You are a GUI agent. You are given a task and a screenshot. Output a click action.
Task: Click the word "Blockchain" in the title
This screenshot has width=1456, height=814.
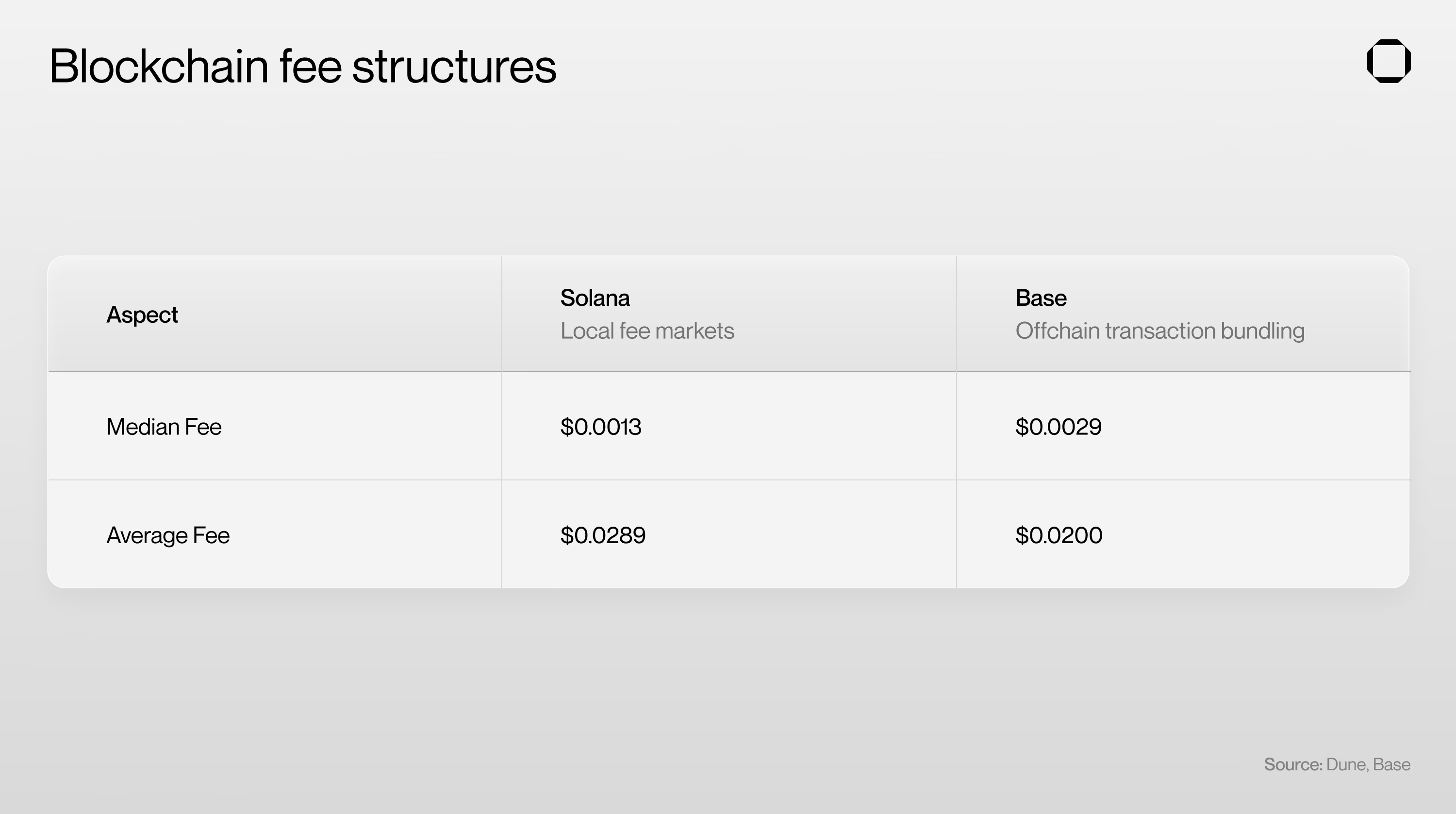tap(158, 66)
